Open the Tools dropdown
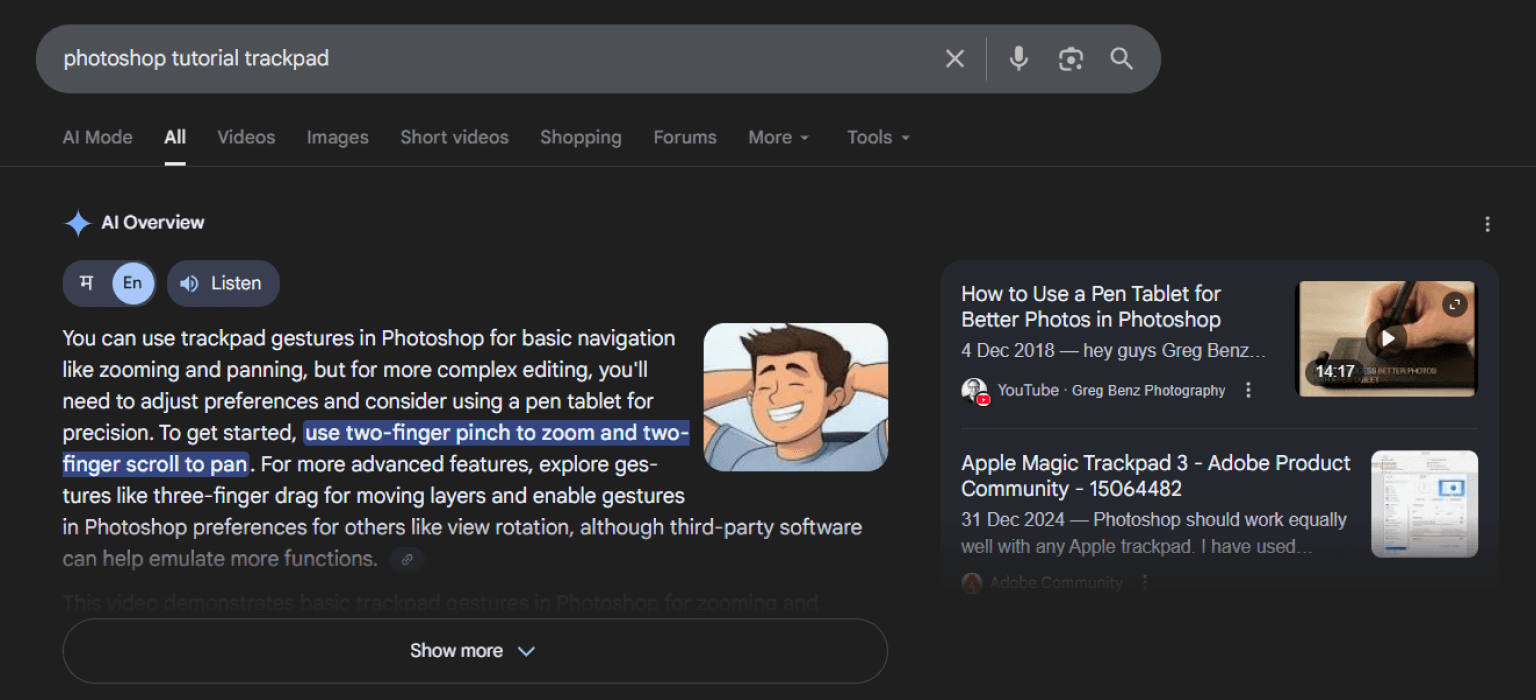Screen dimensions: 1536x700 click(x=878, y=137)
